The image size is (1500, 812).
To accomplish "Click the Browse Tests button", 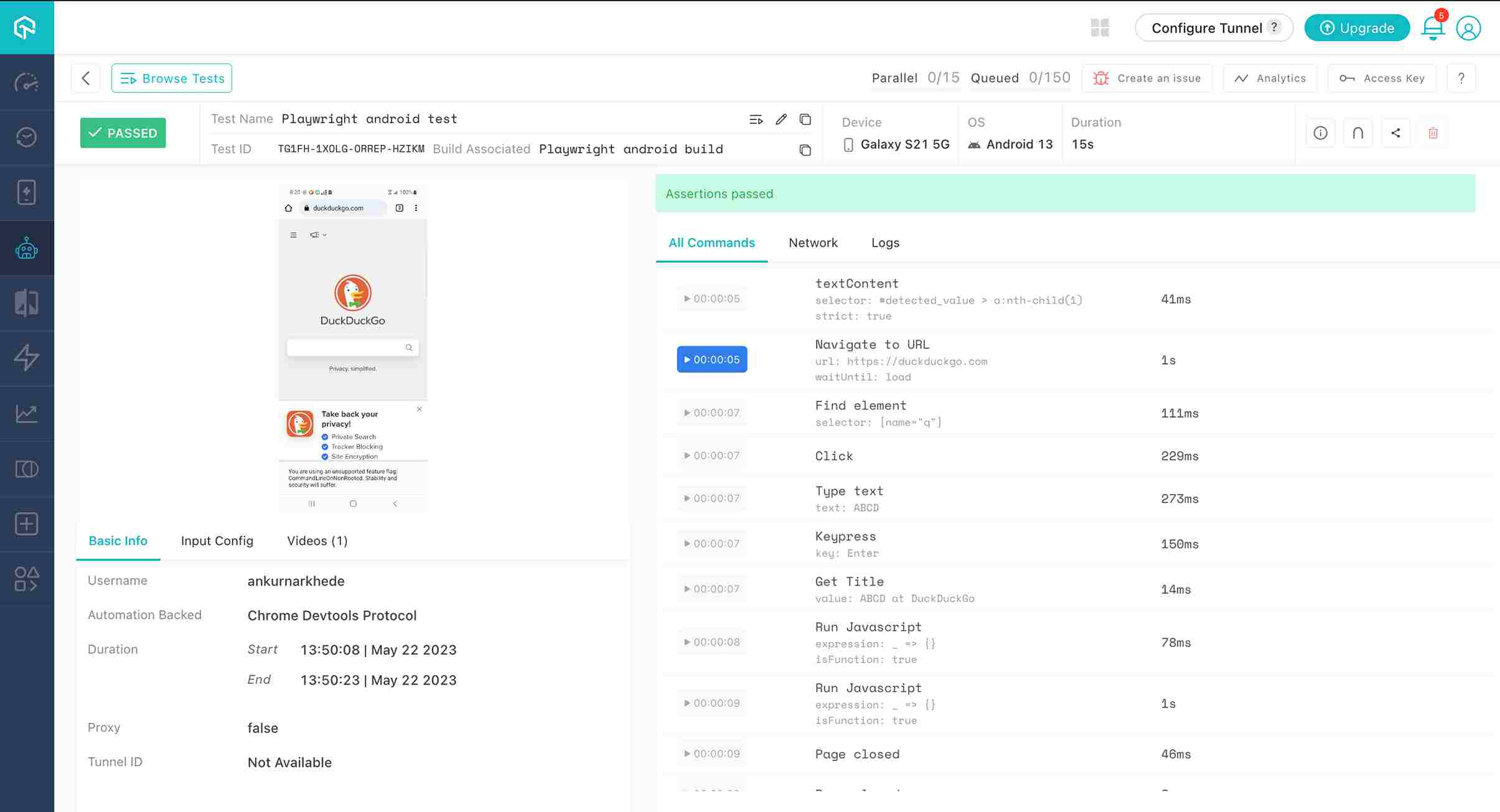I will click(172, 78).
